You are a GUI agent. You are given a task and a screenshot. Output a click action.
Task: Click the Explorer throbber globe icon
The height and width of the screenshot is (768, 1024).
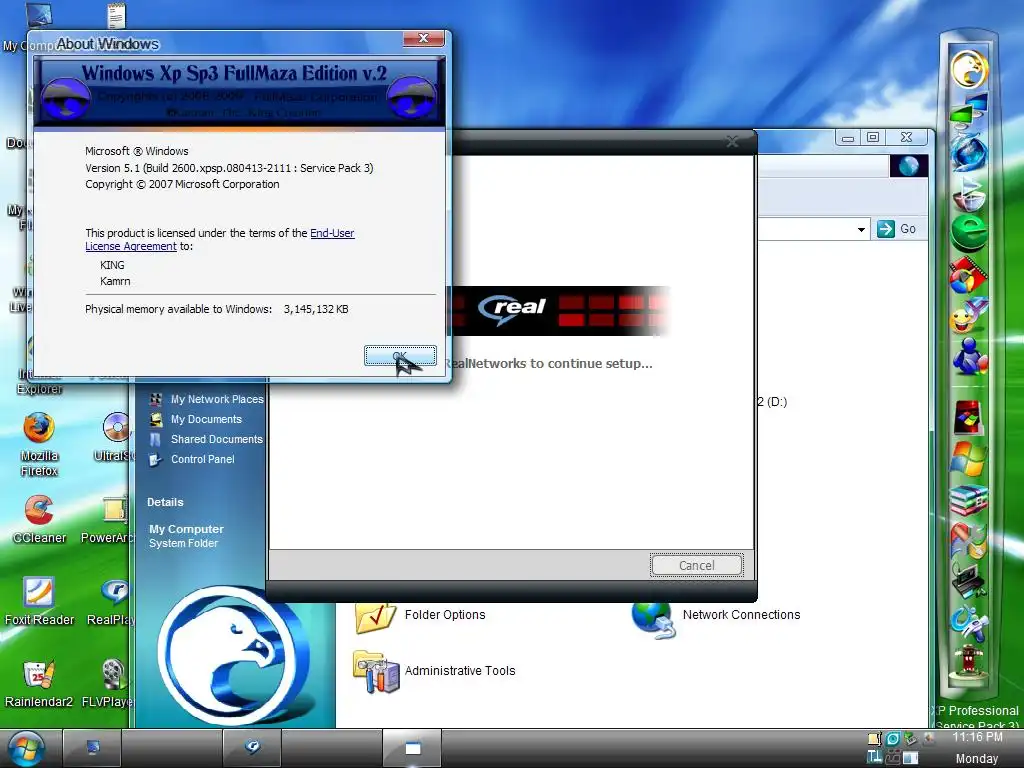pyautogui.click(x=908, y=166)
